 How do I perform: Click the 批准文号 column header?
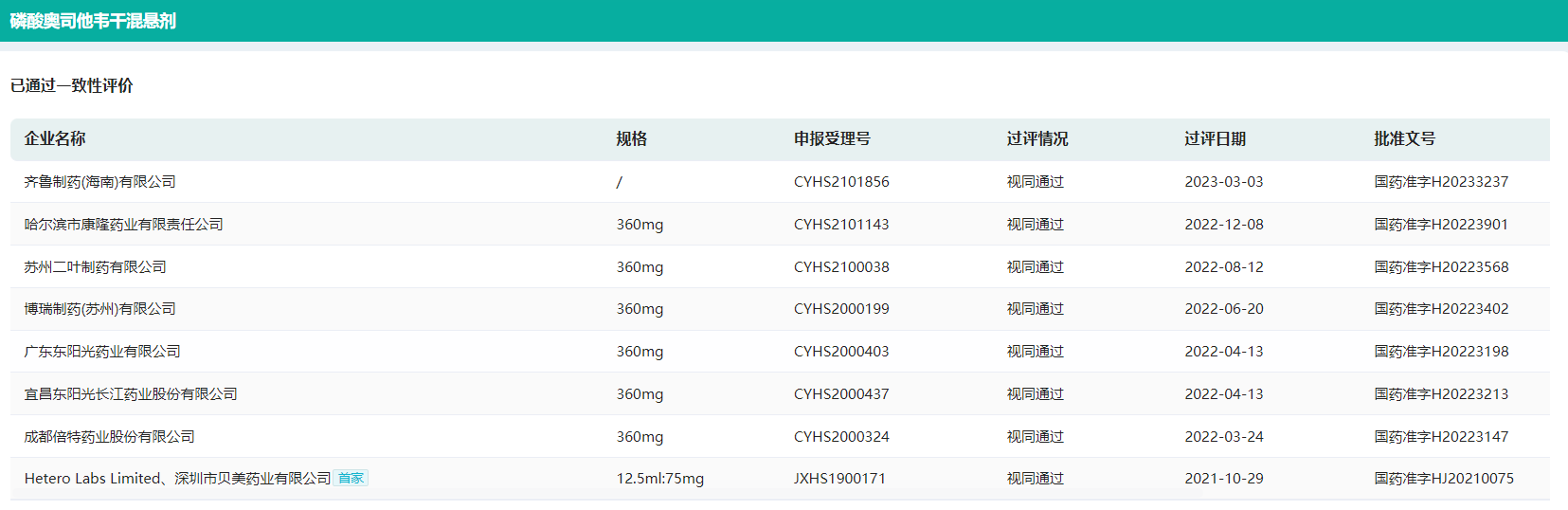[x=1404, y=139]
